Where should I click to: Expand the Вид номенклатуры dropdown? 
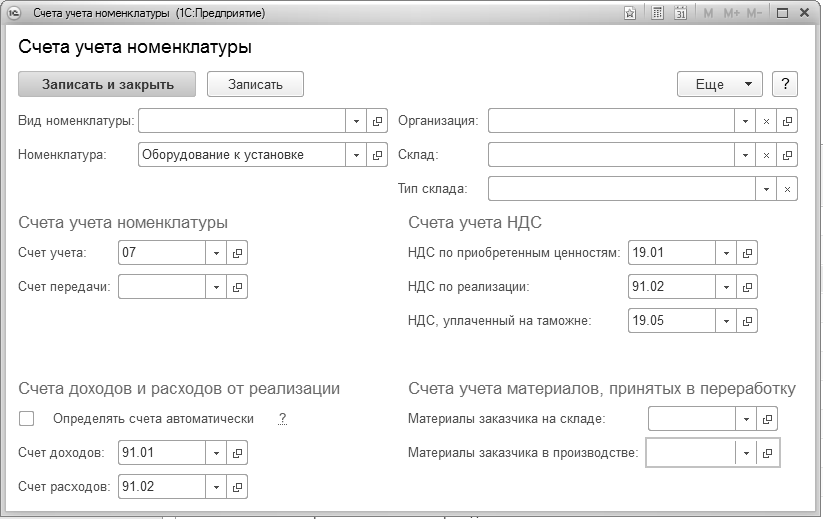coord(357,121)
